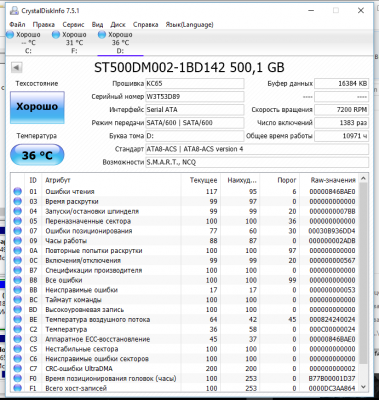Click status icon for 0A Повторные попытки раскрутки
Viewport: 379px width, 400px height.
[x=17, y=251]
